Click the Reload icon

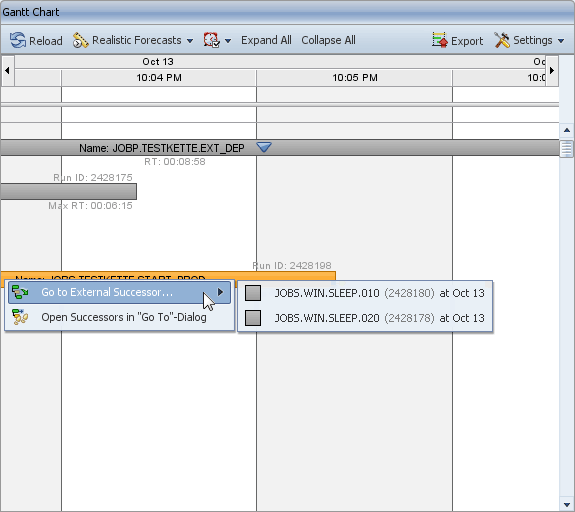[18, 40]
